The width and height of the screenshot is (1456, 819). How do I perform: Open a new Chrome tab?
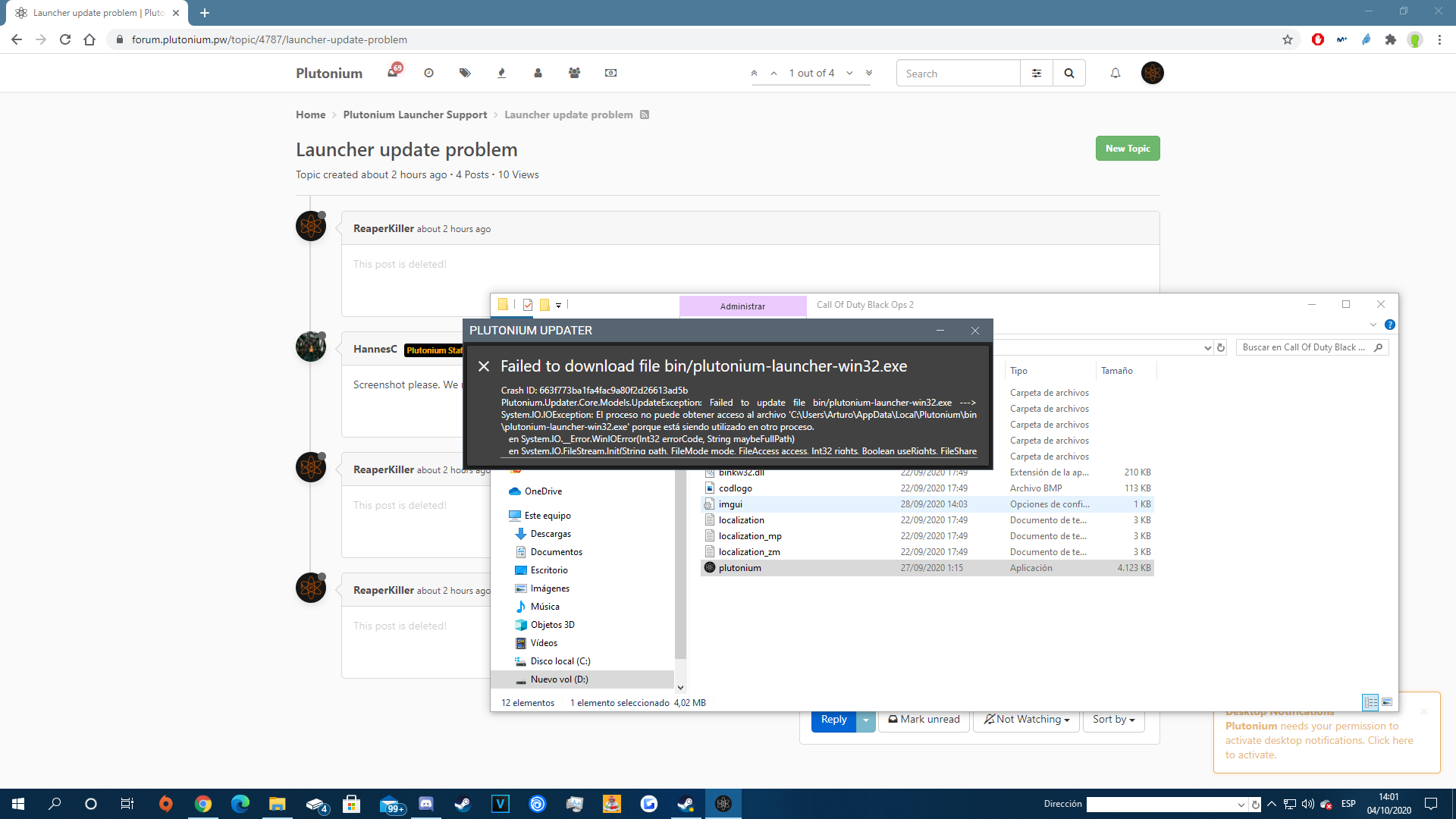tap(205, 13)
